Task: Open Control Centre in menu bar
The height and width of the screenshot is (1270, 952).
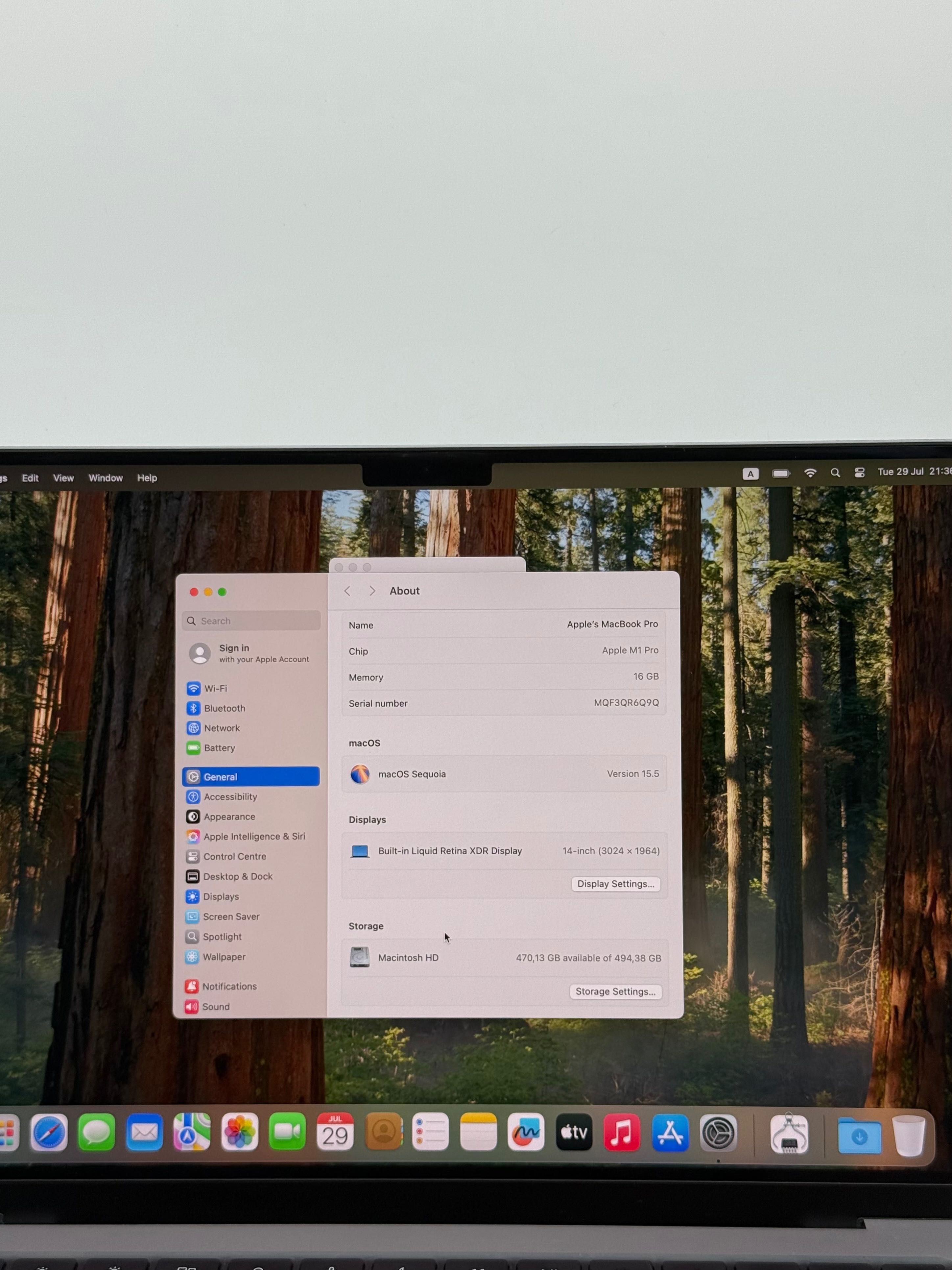Action: (860, 473)
